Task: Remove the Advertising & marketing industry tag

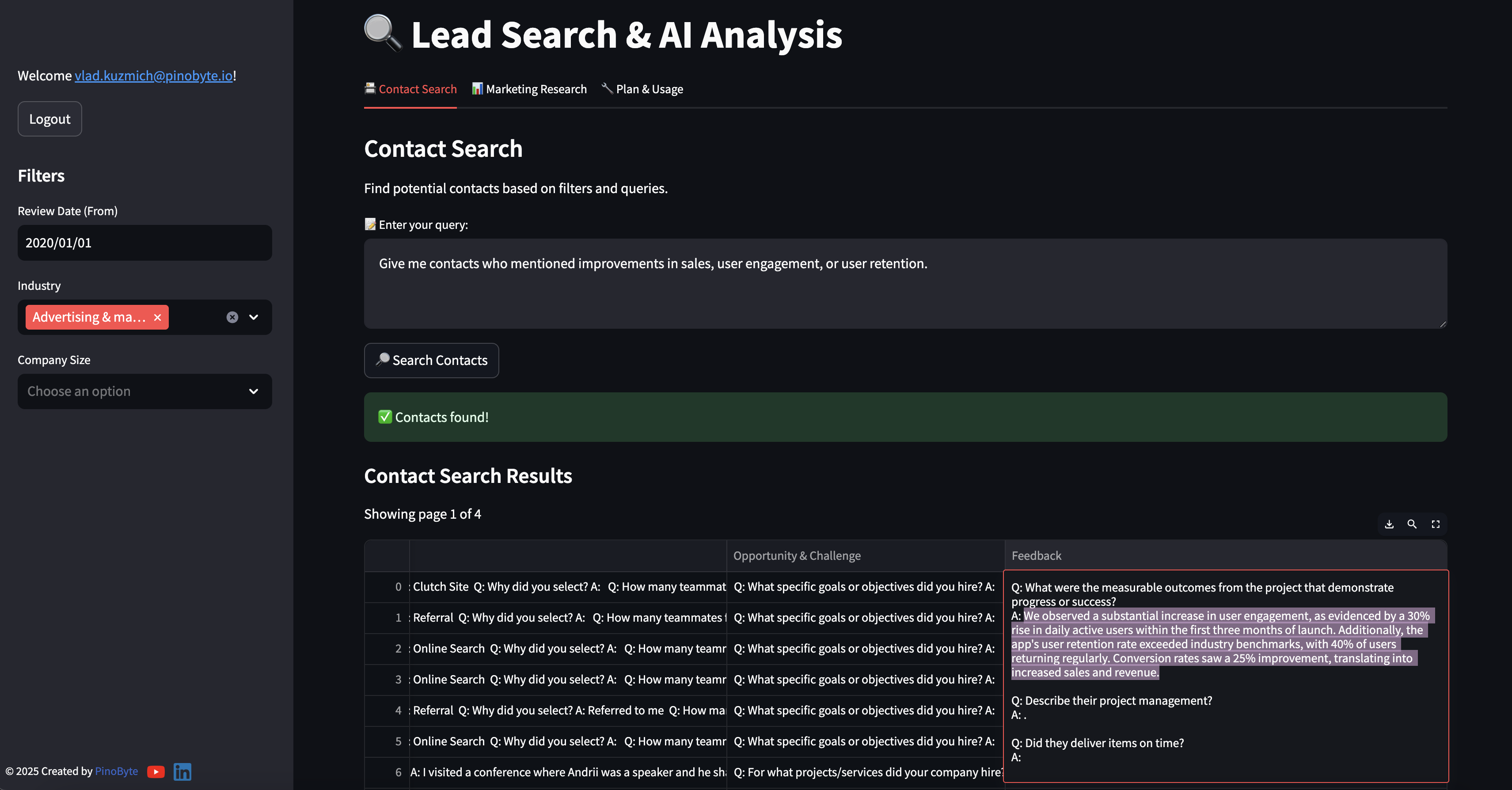Action: click(x=157, y=318)
